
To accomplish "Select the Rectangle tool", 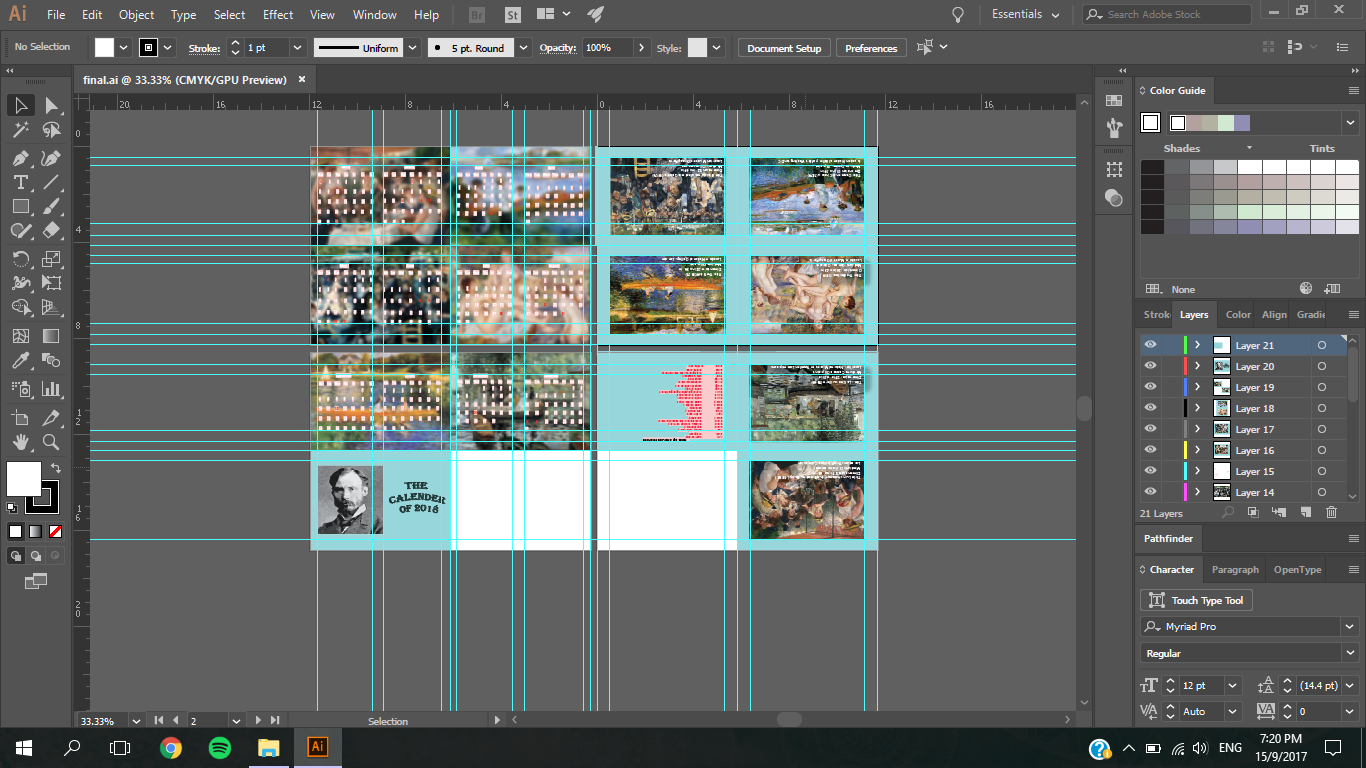I will click(x=21, y=206).
